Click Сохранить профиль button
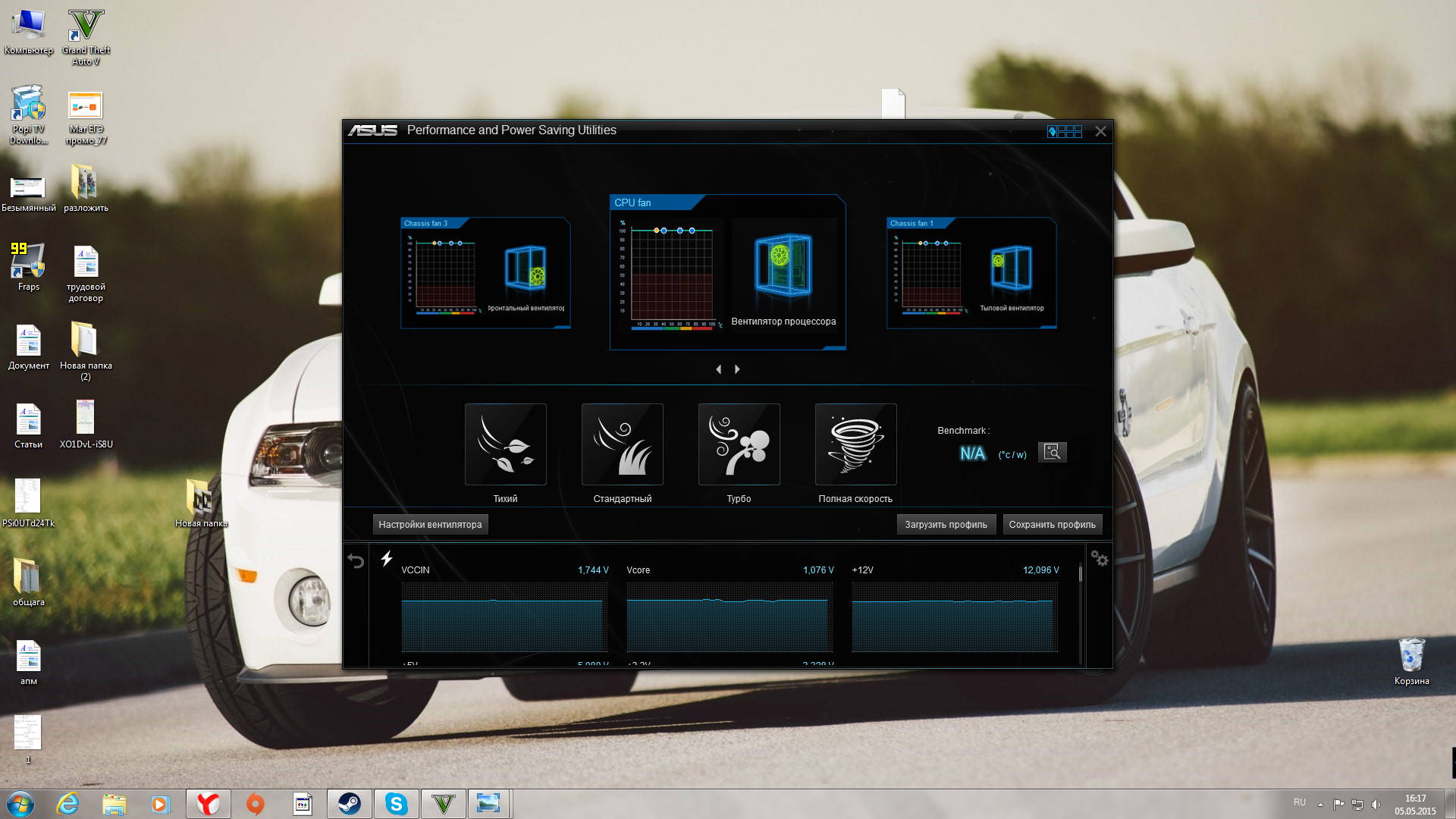 [x=1052, y=525]
